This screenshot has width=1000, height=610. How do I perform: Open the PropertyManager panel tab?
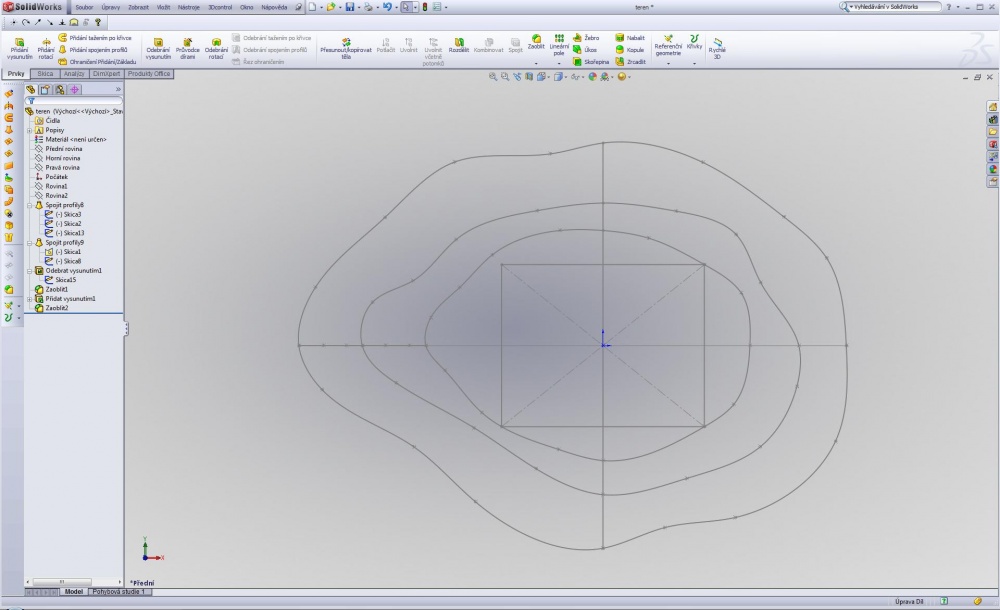point(45,90)
